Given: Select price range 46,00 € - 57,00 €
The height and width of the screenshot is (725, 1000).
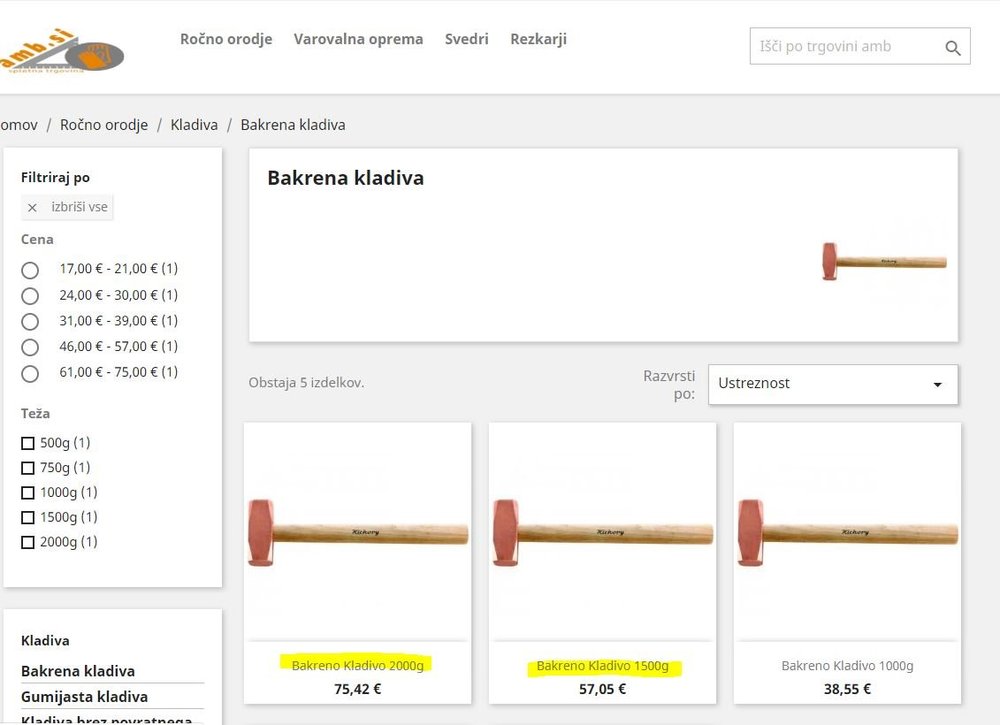Looking at the screenshot, I should click(30, 348).
